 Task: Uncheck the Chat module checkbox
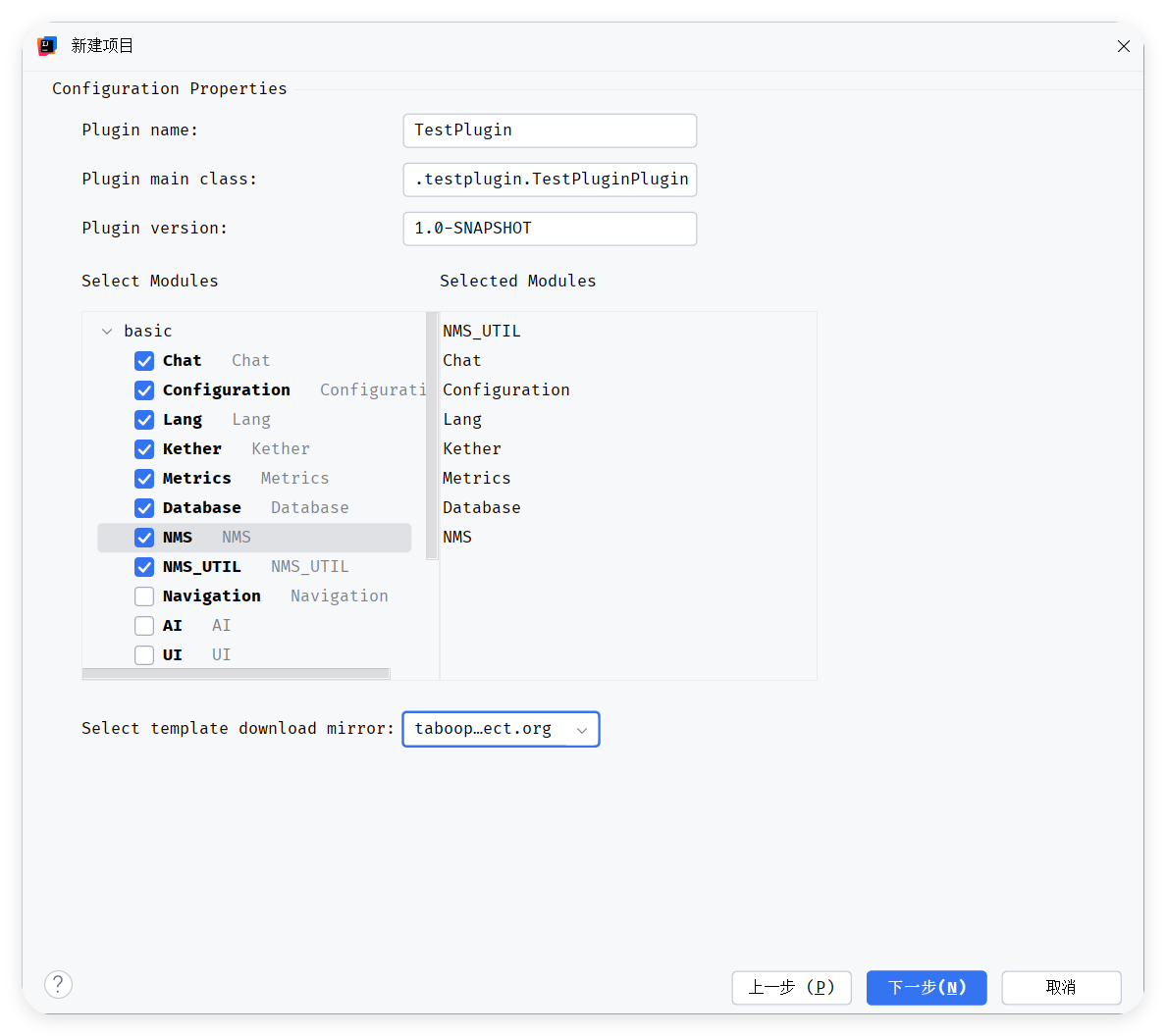144,361
